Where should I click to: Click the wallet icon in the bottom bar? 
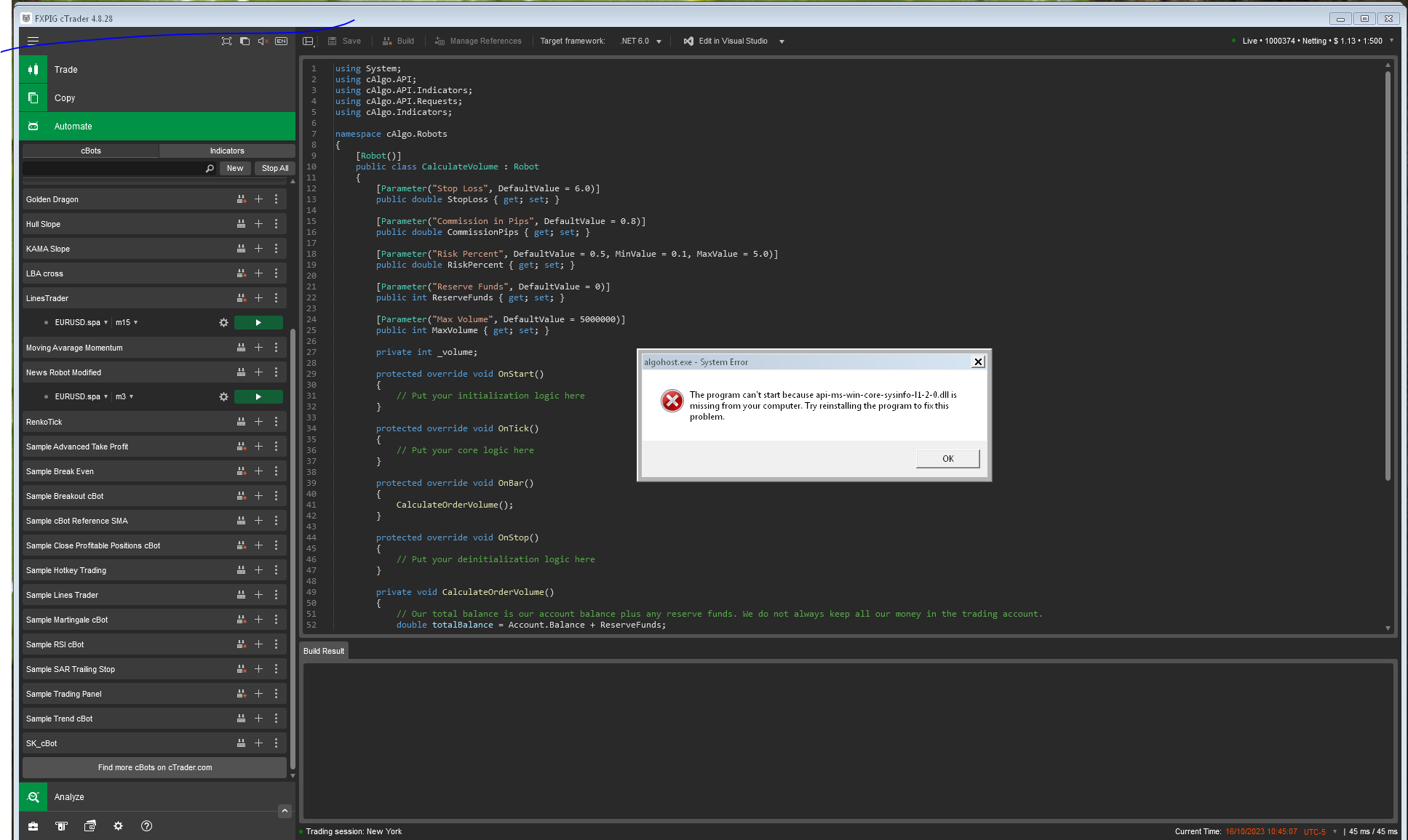[x=90, y=826]
